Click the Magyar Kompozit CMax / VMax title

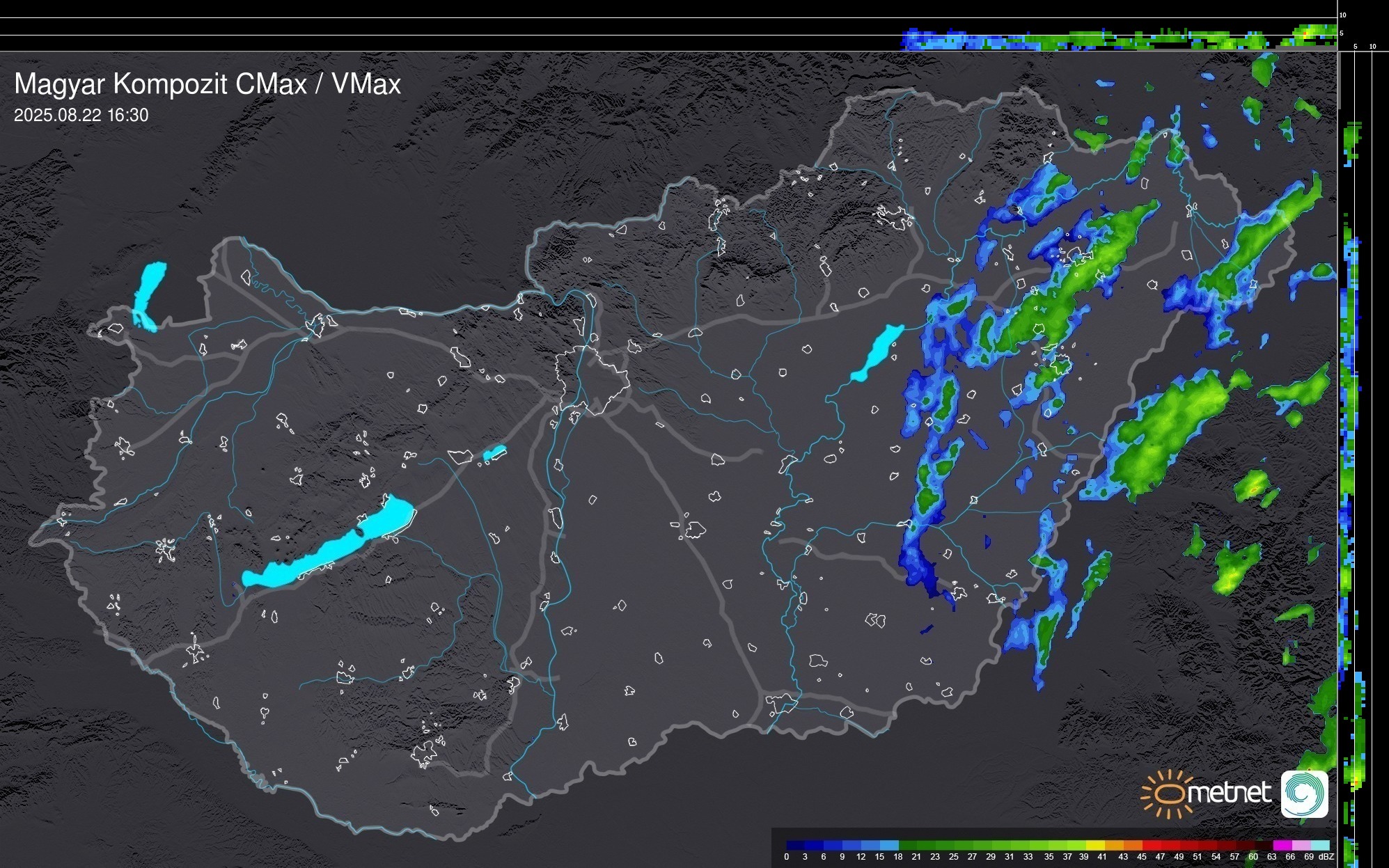[x=207, y=84]
